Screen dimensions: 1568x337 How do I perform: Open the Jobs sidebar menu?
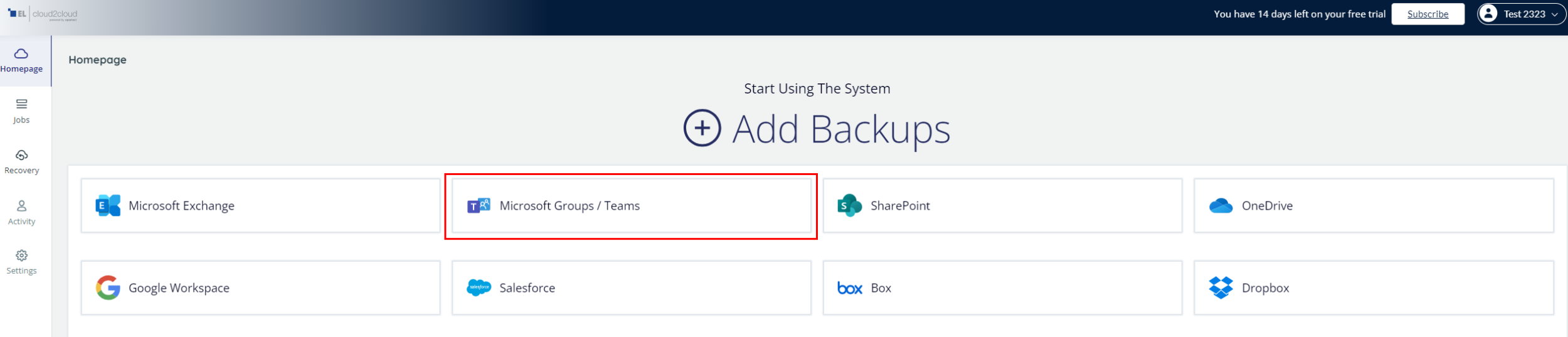[21, 111]
